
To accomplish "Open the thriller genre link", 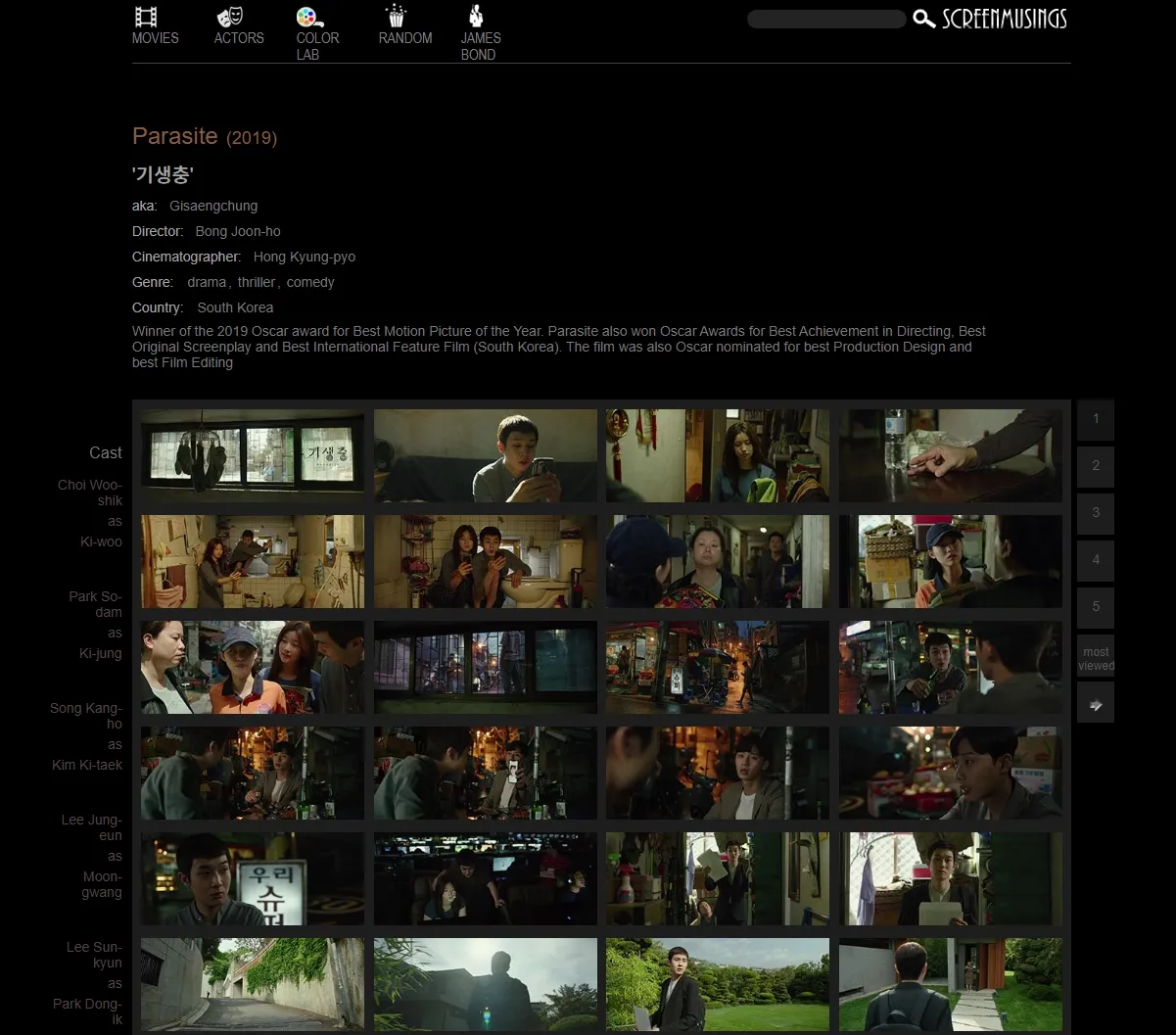I will click(x=257, y=282).
